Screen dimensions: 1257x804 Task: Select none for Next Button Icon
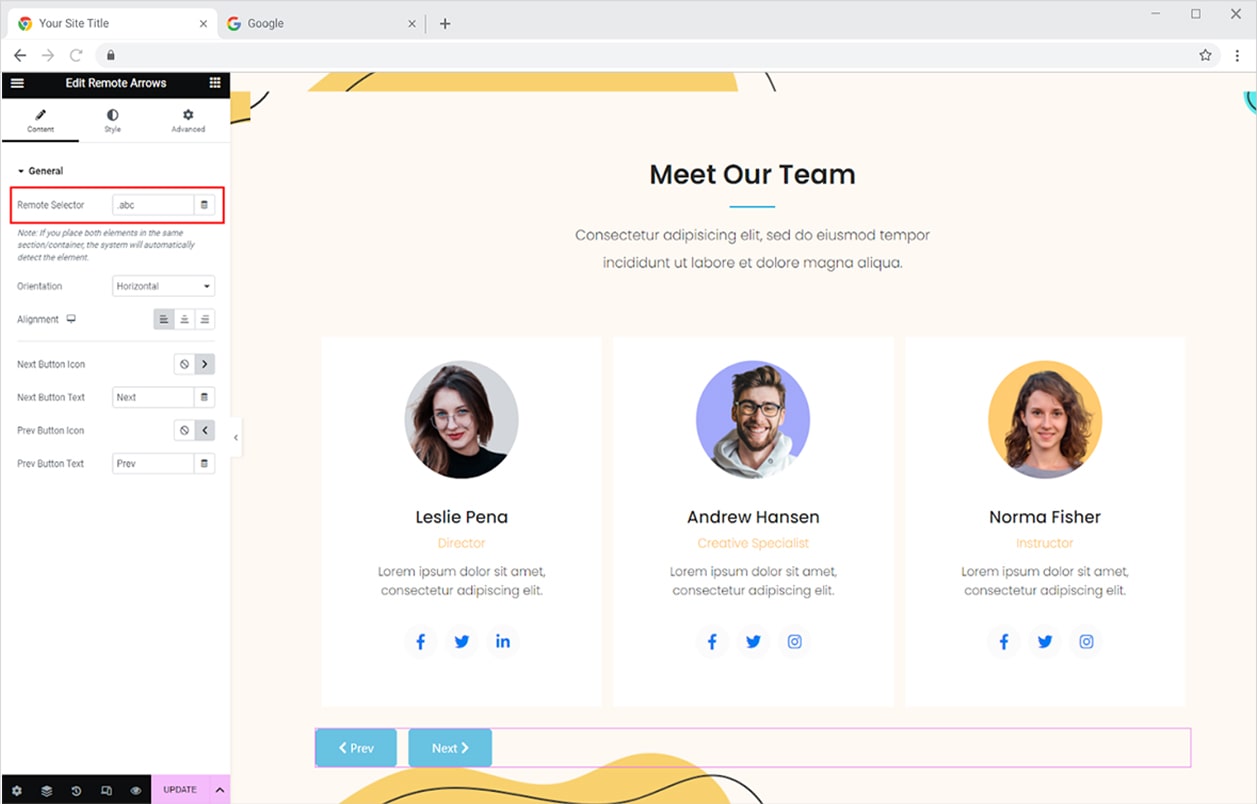[x=184, y=365]
